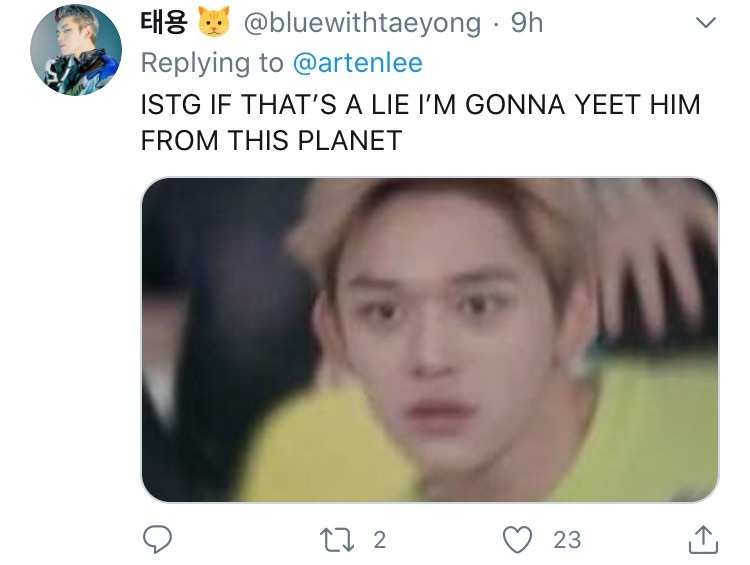Viewport: 750px width, 565px height.
Task: Select the display name 태용
Action: 163,22
